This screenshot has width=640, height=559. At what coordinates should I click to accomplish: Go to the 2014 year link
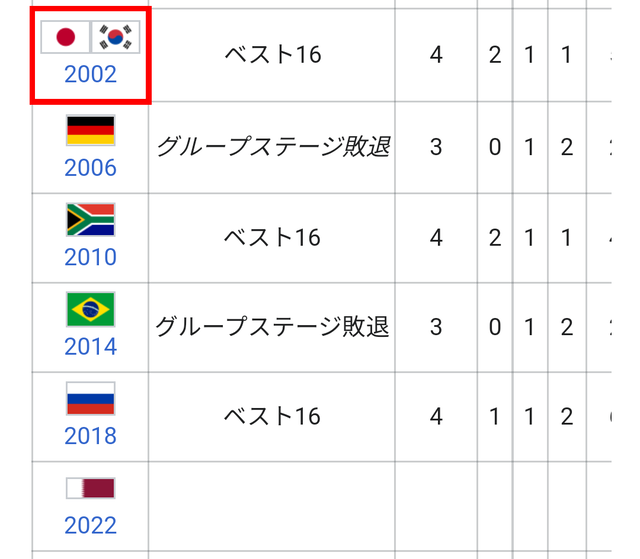[x=91, y=347]
